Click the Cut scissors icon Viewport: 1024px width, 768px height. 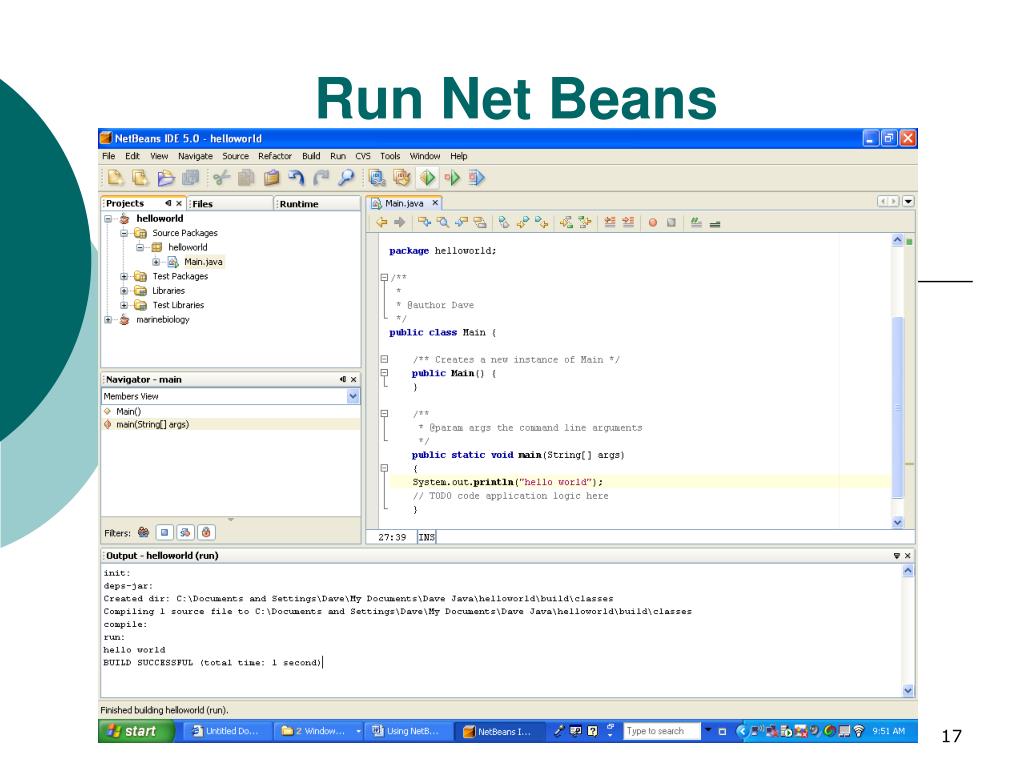[221, 178]
